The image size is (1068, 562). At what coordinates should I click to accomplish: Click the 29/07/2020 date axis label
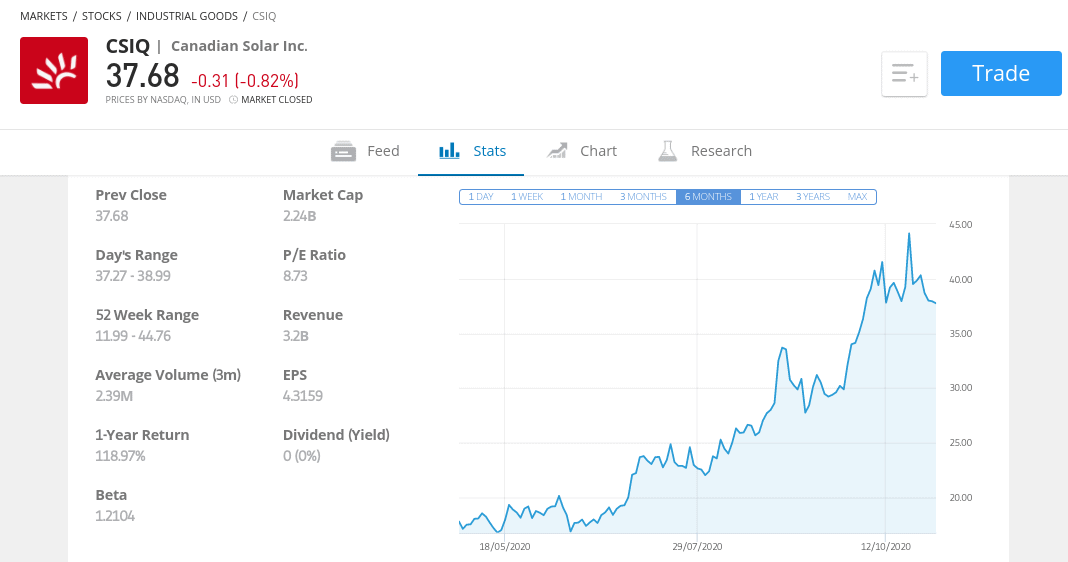(x=697, y=546)
